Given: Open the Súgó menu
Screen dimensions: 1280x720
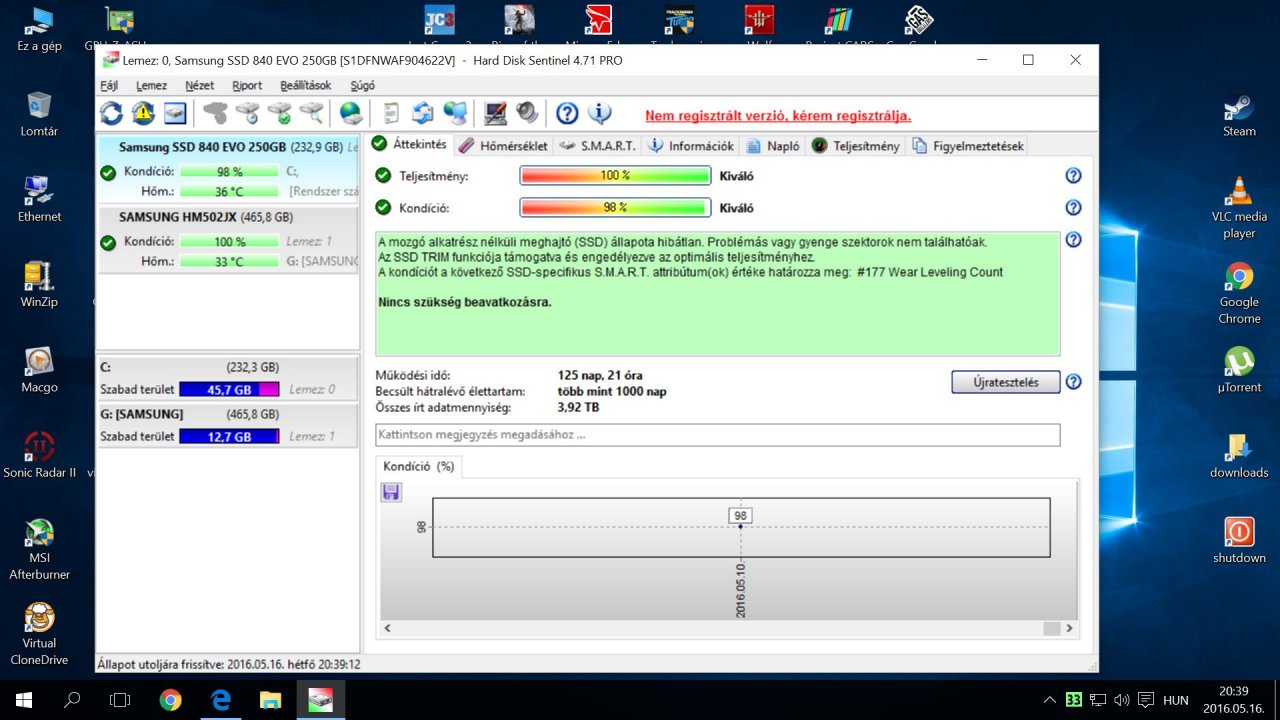Looking at the screenshot, I should [x=363, y=86].
